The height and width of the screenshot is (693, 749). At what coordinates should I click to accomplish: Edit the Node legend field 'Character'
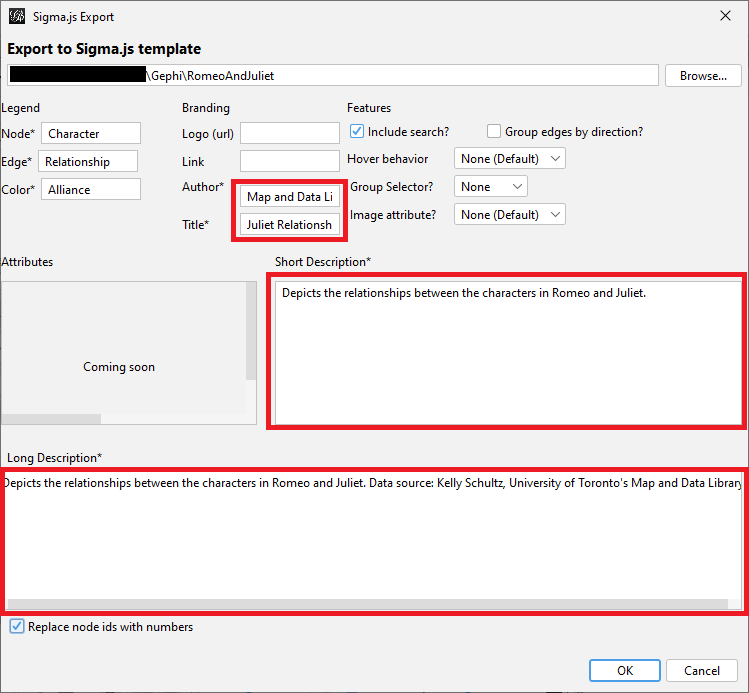click(x=91, y=133)
